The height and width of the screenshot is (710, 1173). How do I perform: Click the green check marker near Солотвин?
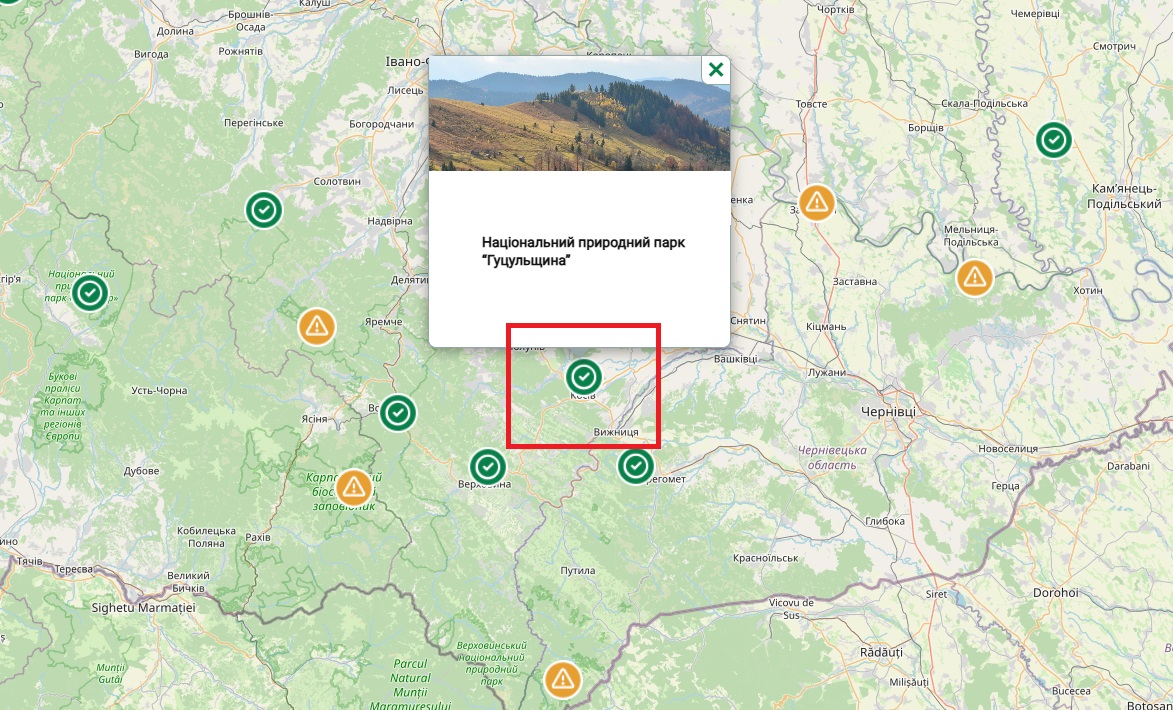pos(264,210)
